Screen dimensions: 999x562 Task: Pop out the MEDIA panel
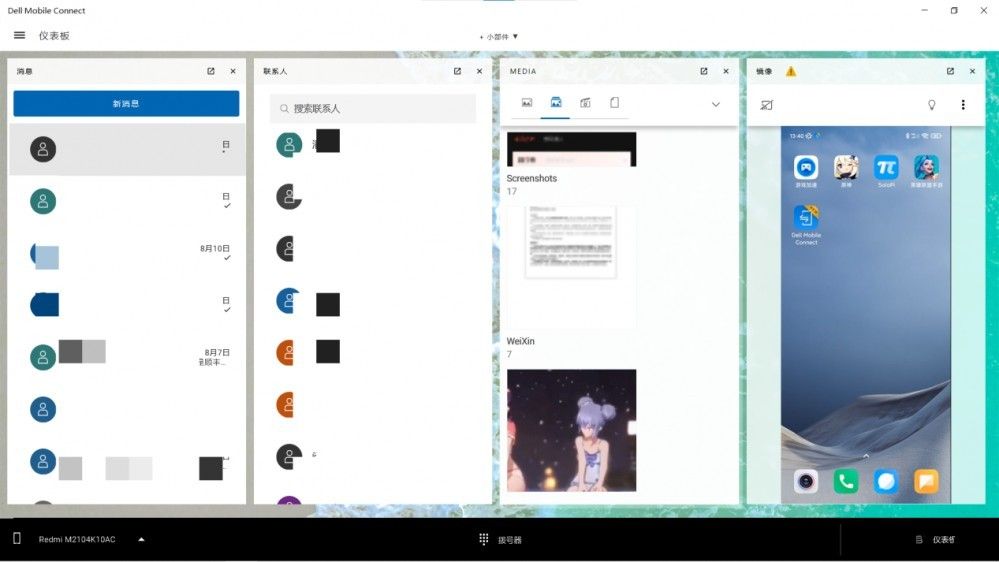coord(704,71)
